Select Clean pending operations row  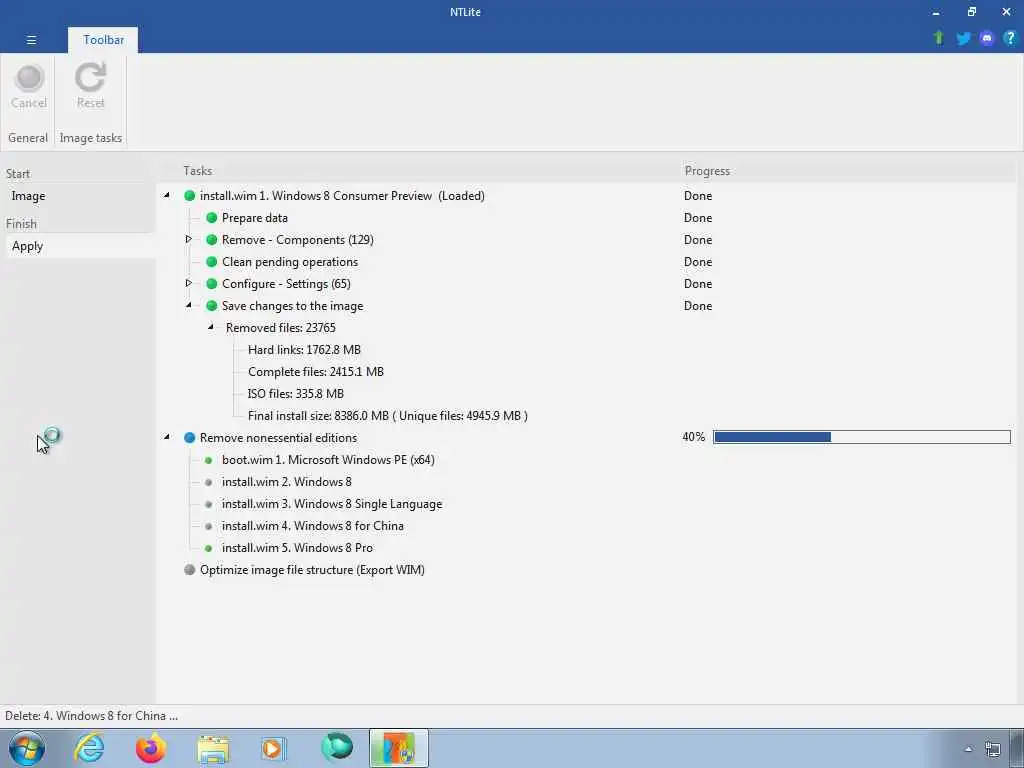(x=290, y=262)
